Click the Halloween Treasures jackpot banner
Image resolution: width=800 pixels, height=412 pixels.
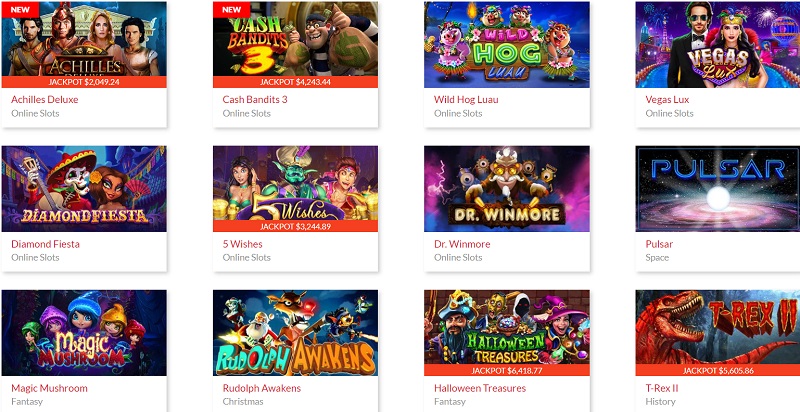pyautogui.click(x=507, y=370)
